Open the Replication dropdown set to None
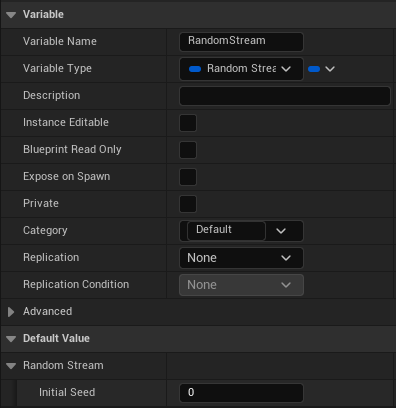The height and width of the screenshot is (408, 396). tap(241, 258)
